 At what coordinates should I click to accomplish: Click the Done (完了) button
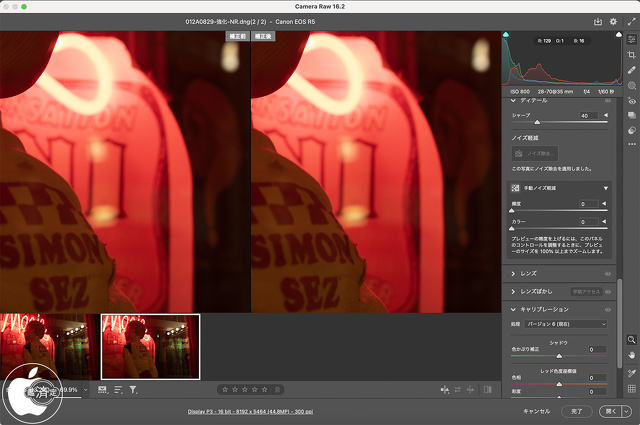(x=577, y=411)
